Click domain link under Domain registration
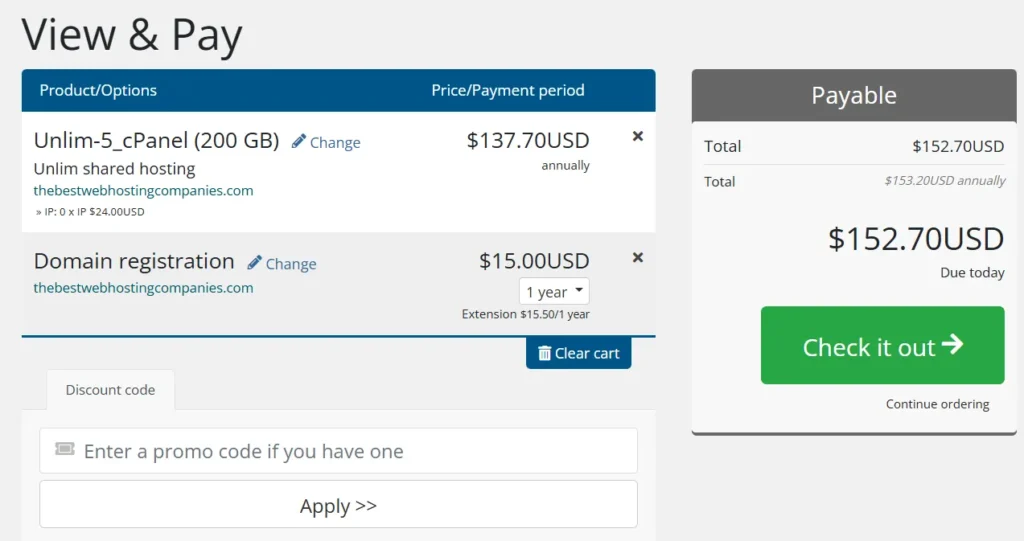The height and width of the screenshot is (541, 1024). 143,287
